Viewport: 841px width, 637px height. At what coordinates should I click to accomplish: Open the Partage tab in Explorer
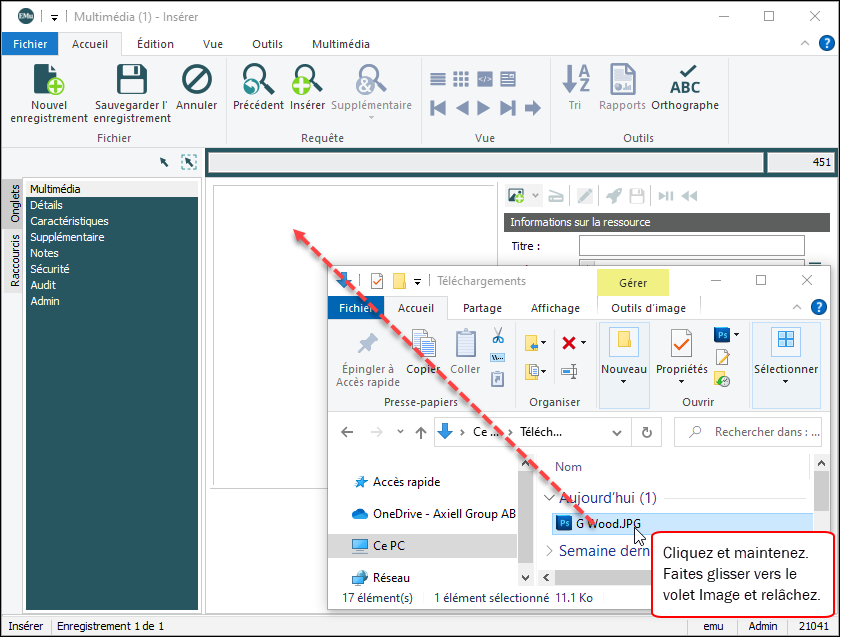[x=482, y=308]
